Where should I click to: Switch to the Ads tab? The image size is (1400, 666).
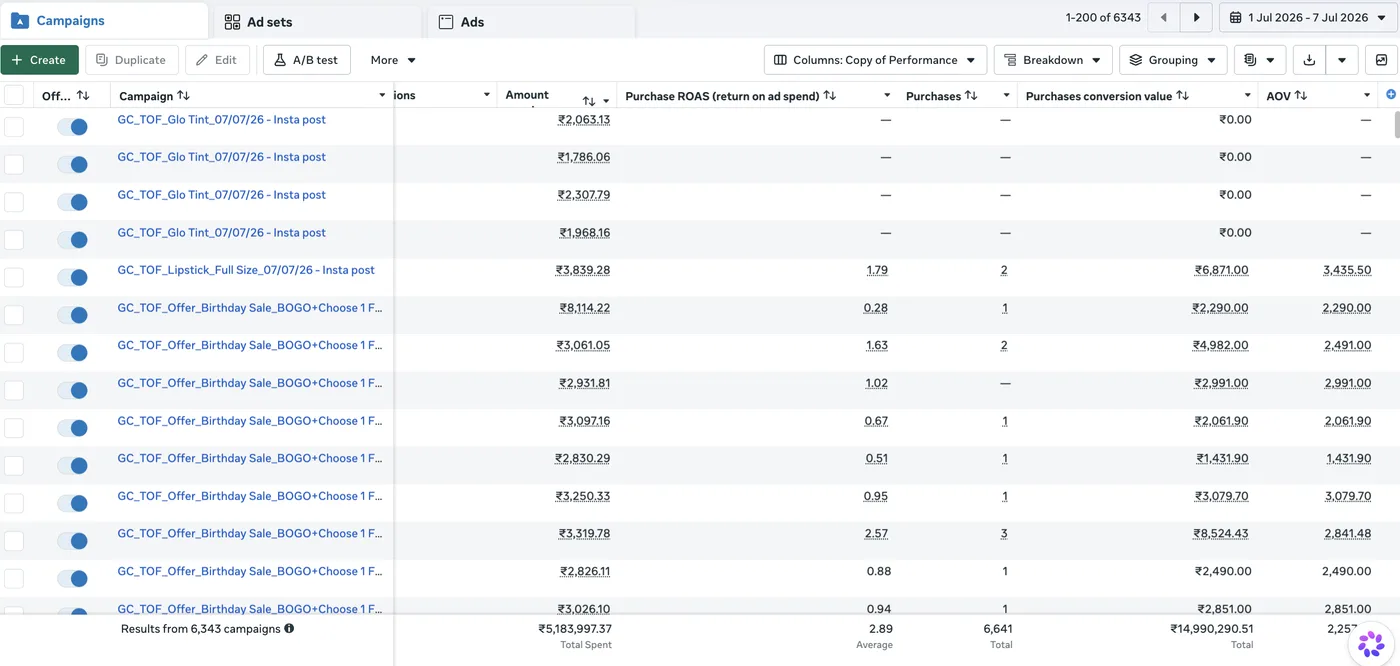(x=531, y=22)
